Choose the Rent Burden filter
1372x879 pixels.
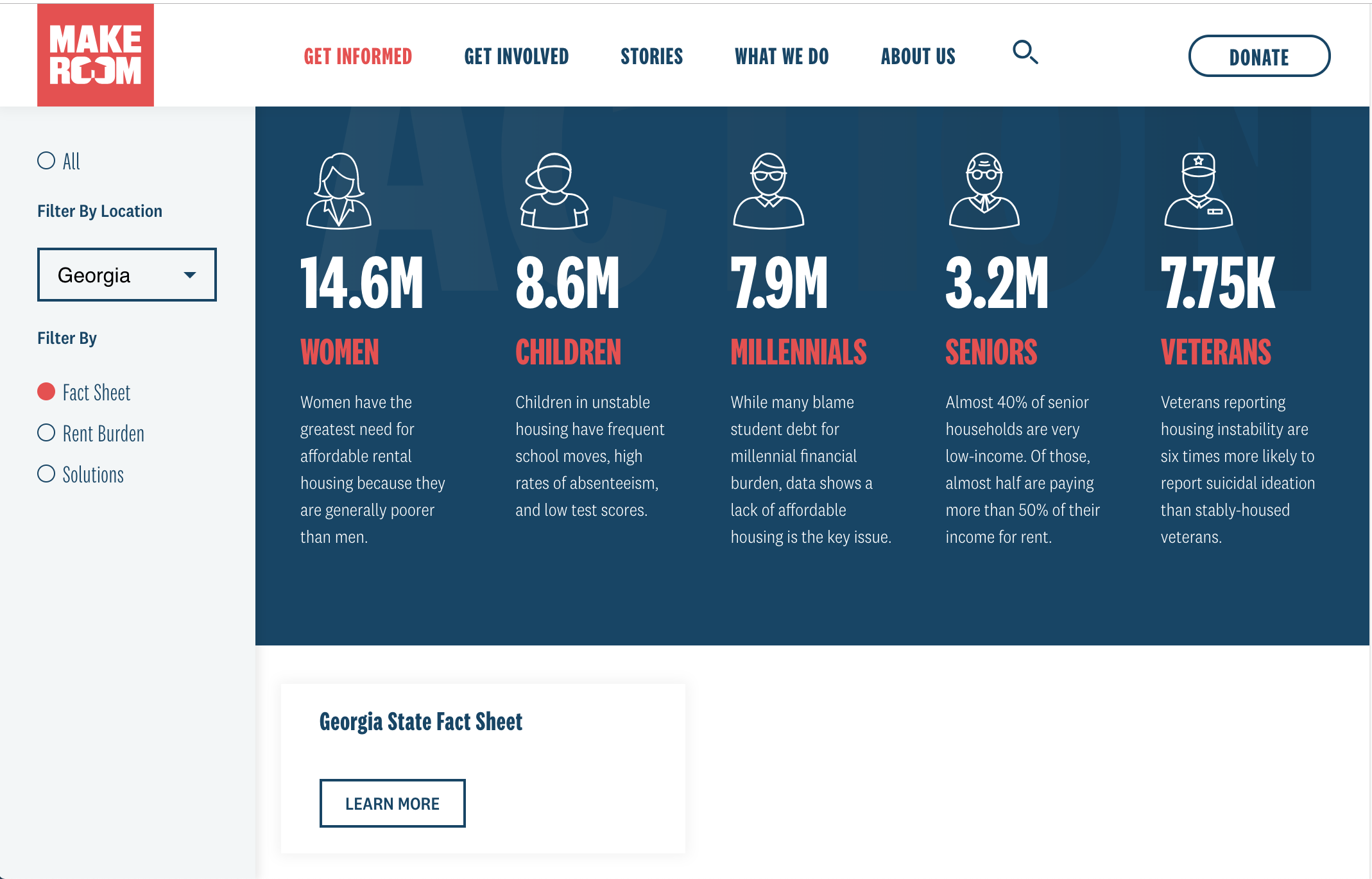point(46,433)
